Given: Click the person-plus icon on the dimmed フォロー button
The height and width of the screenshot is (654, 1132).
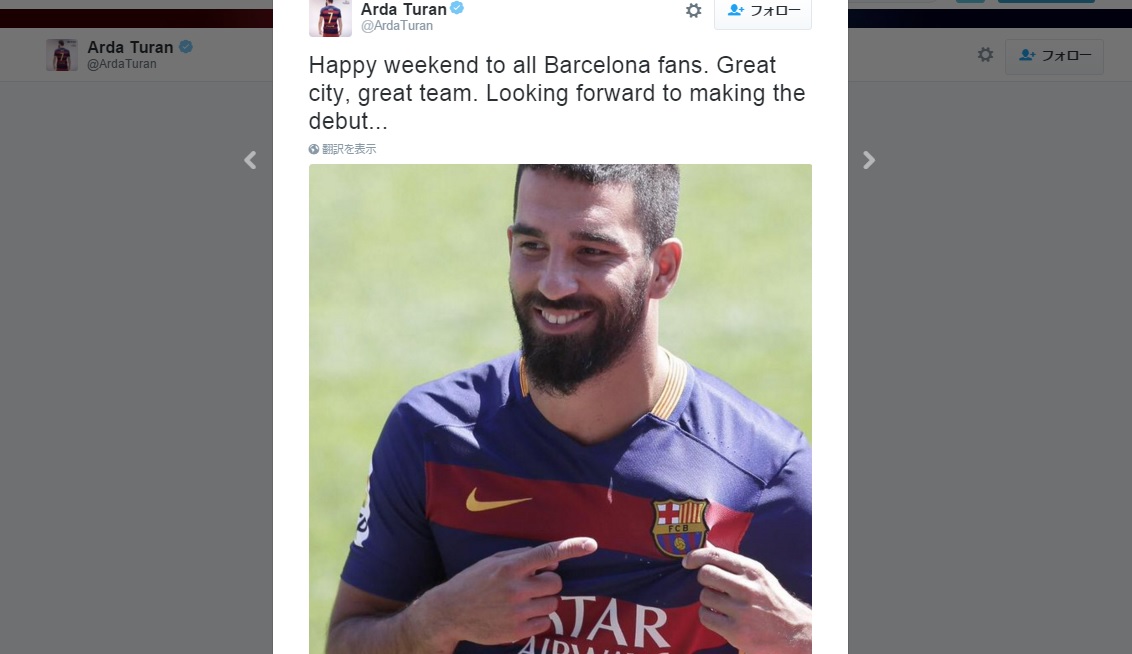Looking at the screenshot, I should 1027,55.
